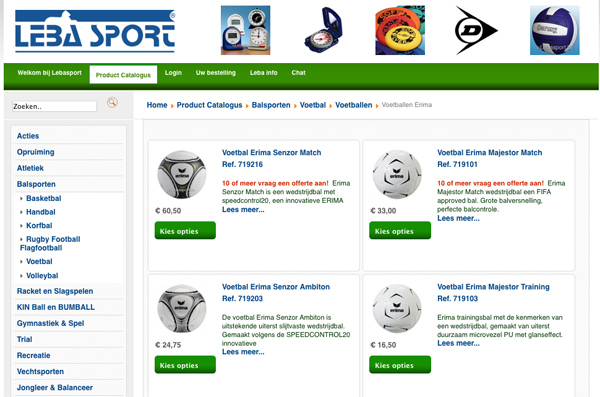
Task: Click Ref. 719101 text
Action: [457, 165]
